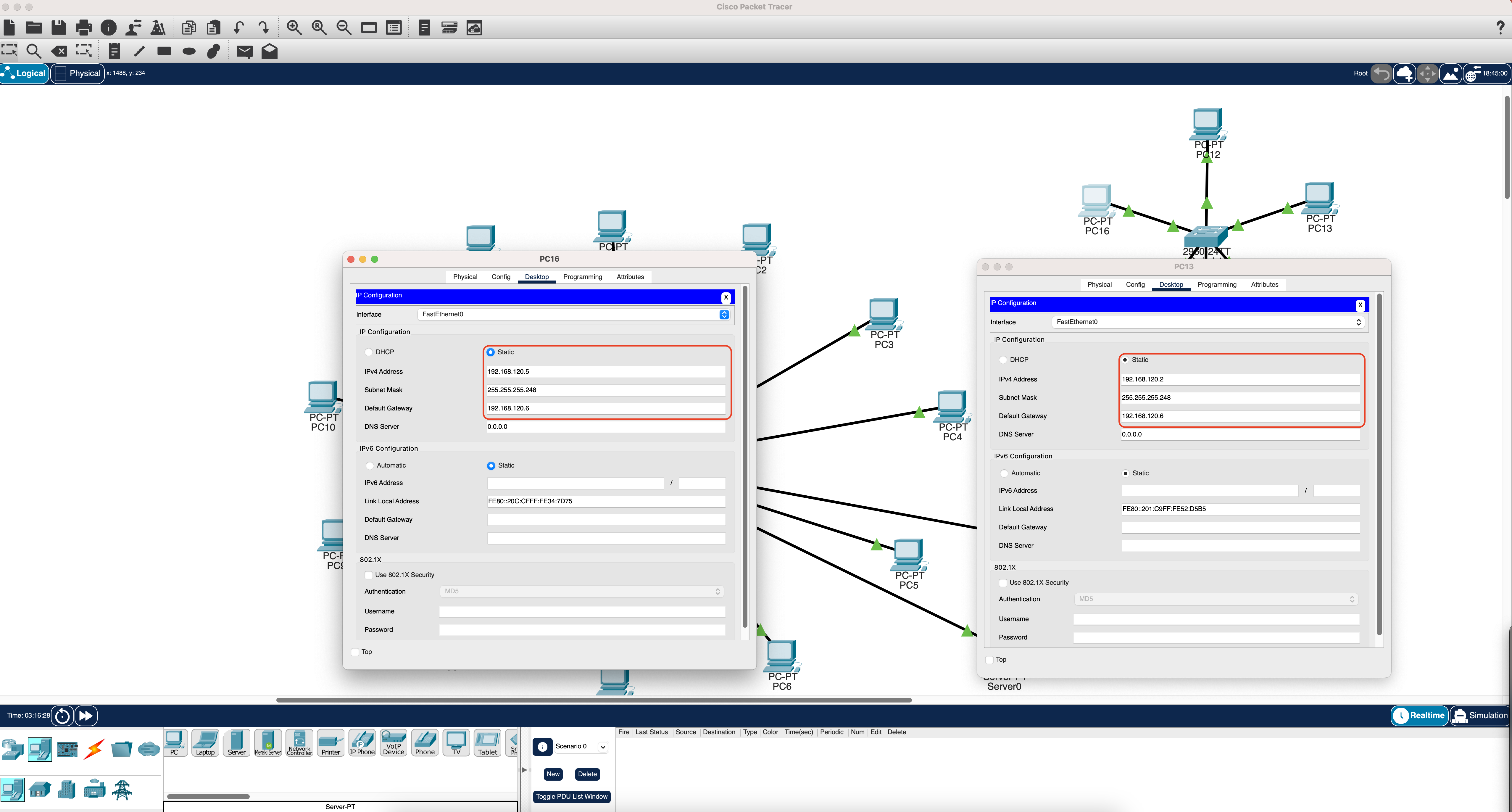
Task: Add a simple PDU with the closed envelope
Action: click(x=245, y=52)
